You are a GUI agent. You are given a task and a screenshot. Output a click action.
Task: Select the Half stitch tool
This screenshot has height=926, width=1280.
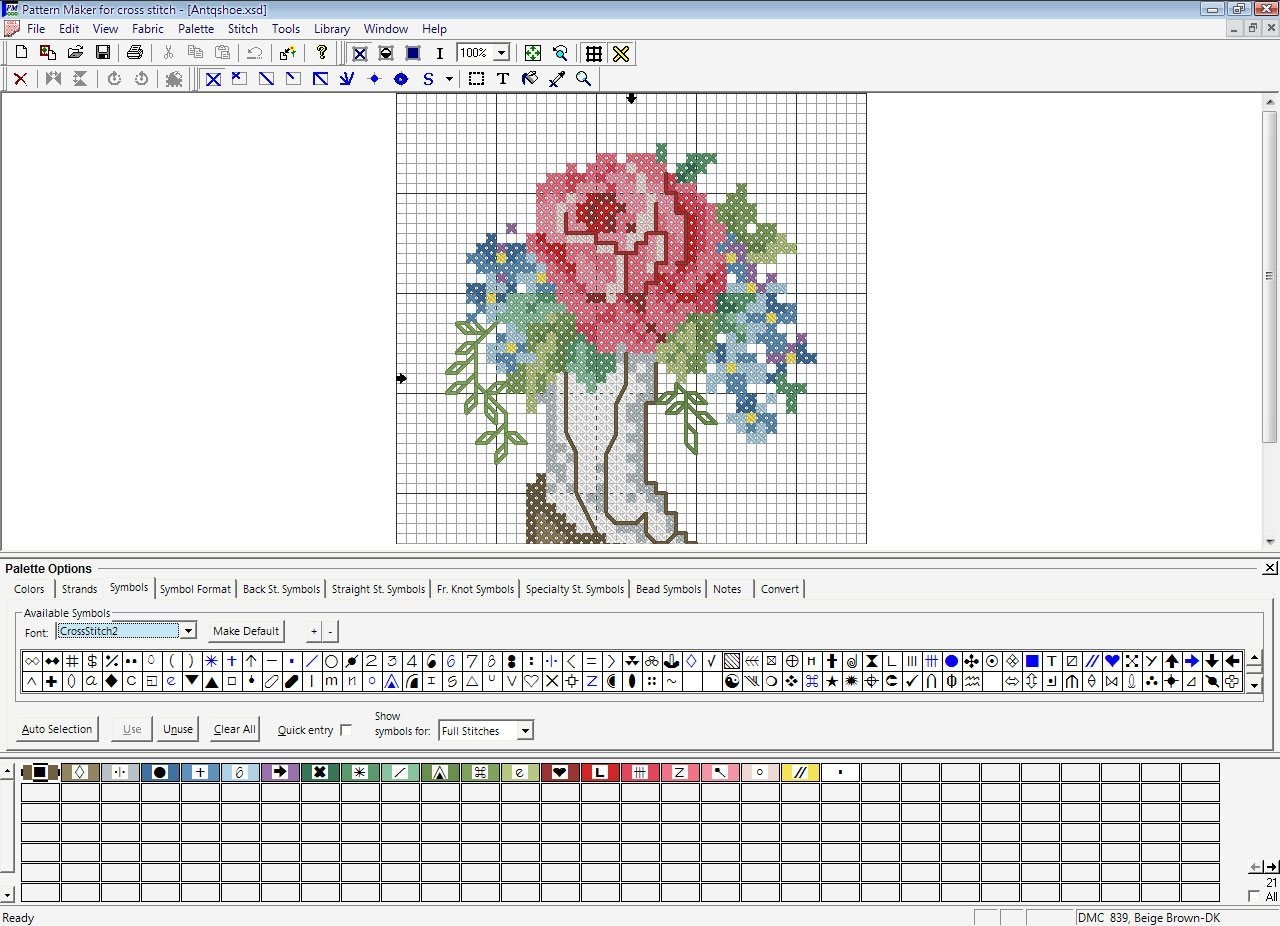pos(266,79)
